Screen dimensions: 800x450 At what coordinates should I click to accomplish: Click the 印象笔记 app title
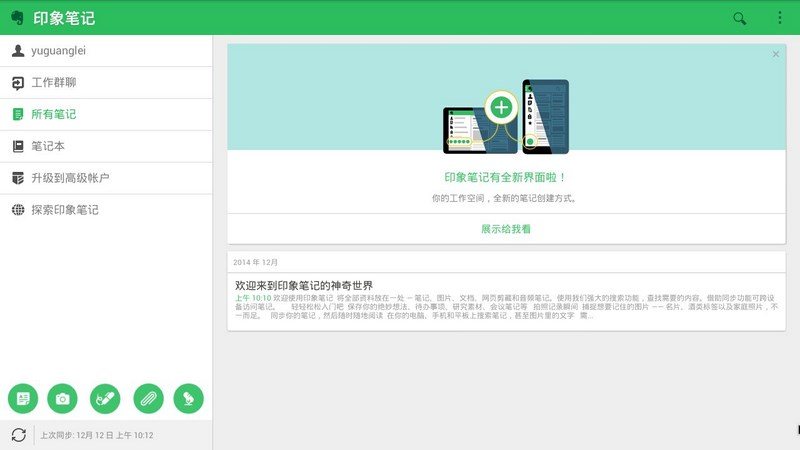click(x=64, y=18)
